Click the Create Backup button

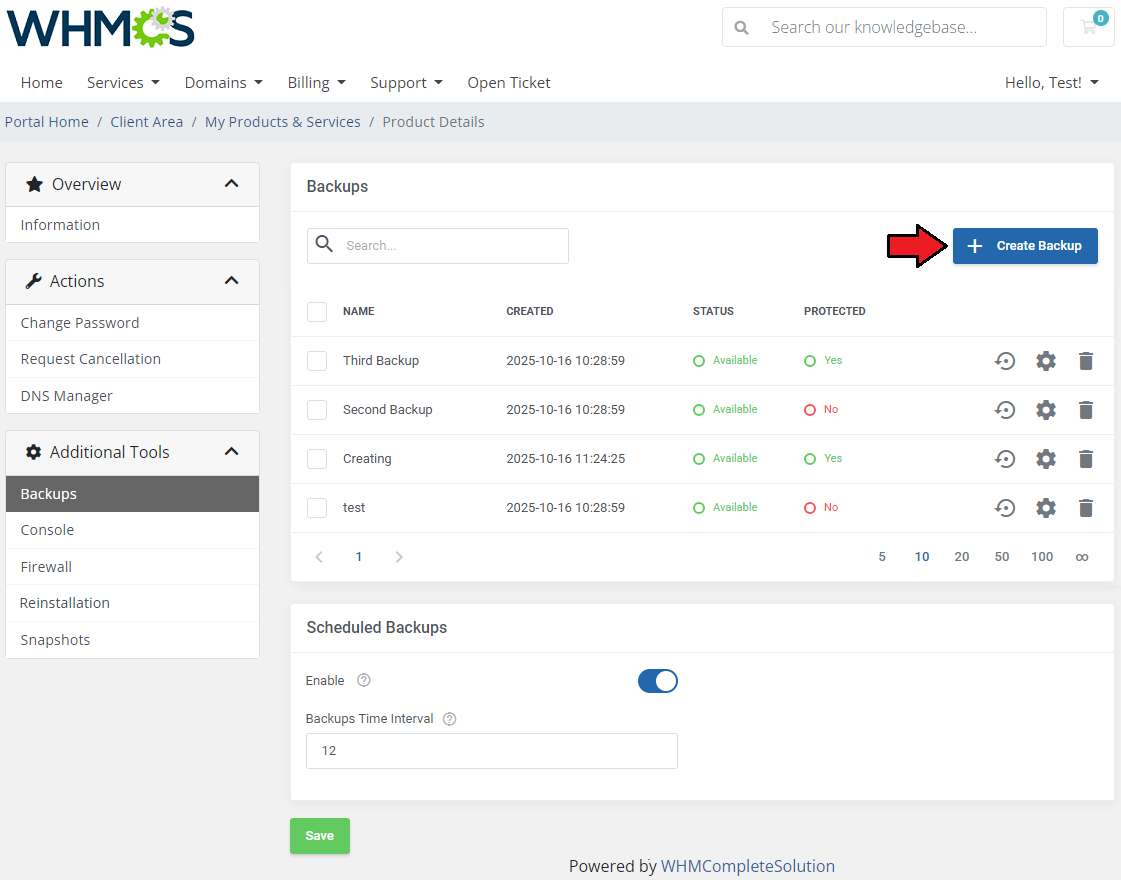[x=1024, y=246]
